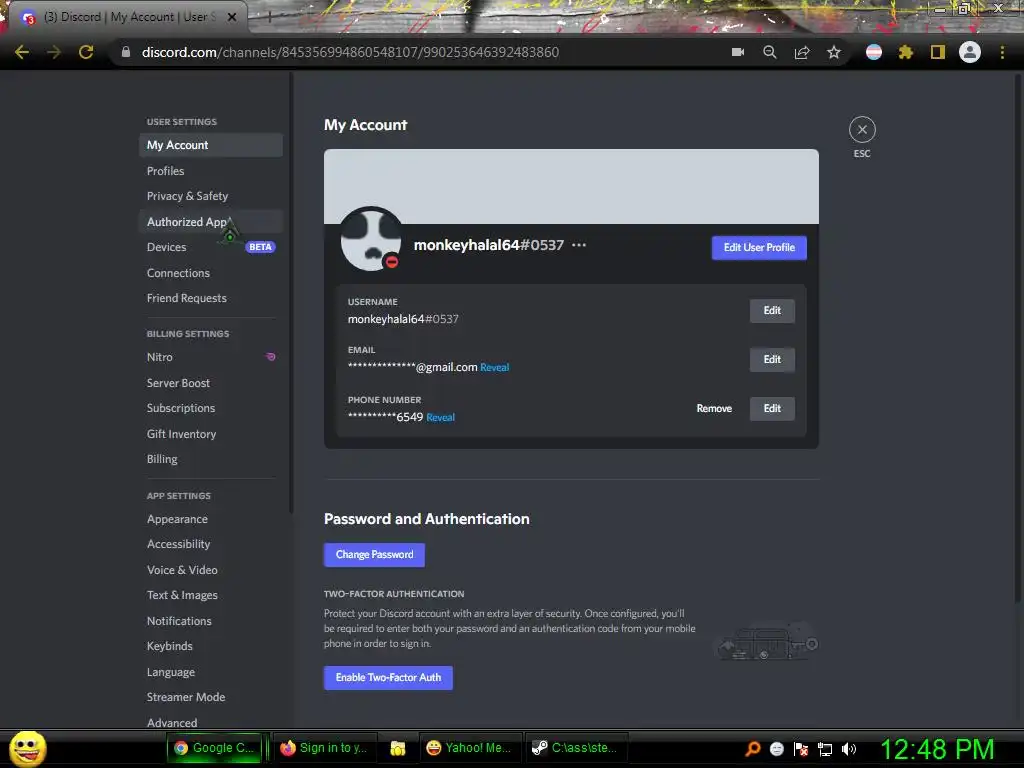Open Streamer Mode settings
Screen dimensions: 1024x768
click(211, 697)
